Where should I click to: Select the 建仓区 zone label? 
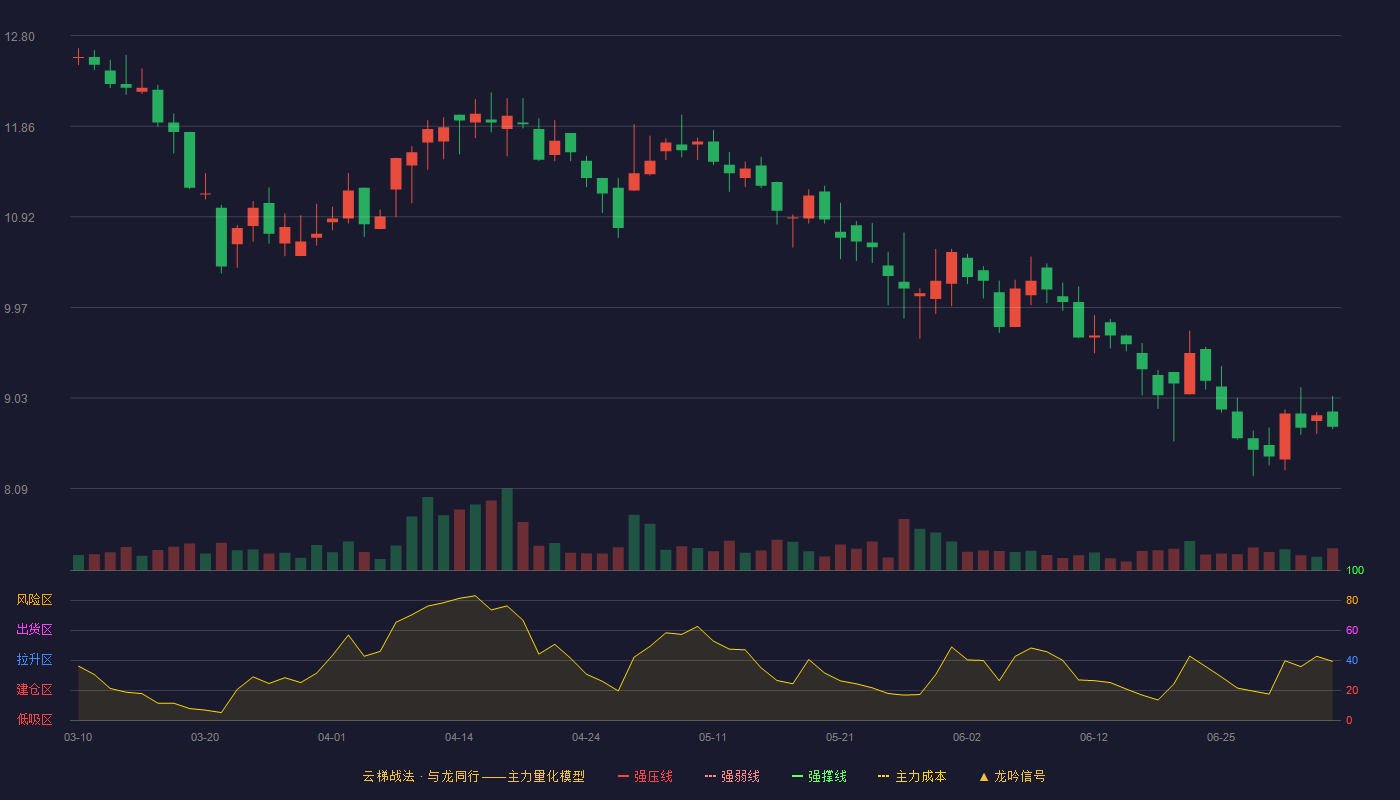[34, 690]
